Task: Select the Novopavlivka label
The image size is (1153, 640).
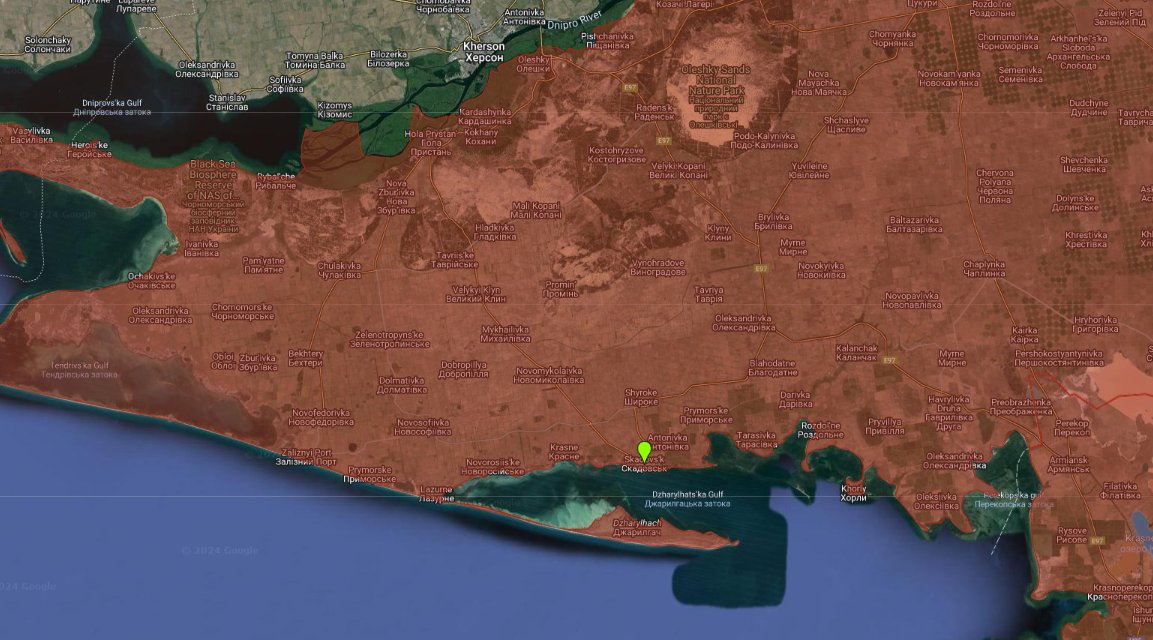Action: [x=912, y=300]
